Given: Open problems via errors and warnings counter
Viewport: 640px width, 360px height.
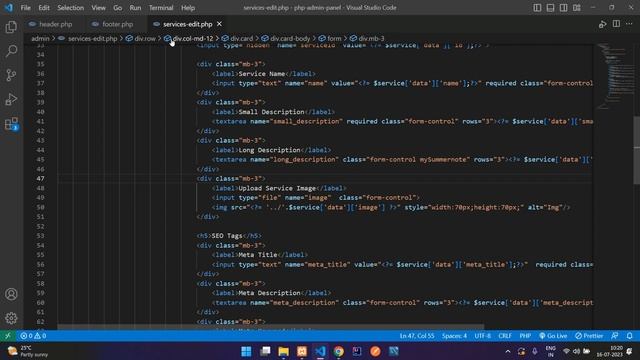Looking at the screenshot, I should [x=33, y=336].
